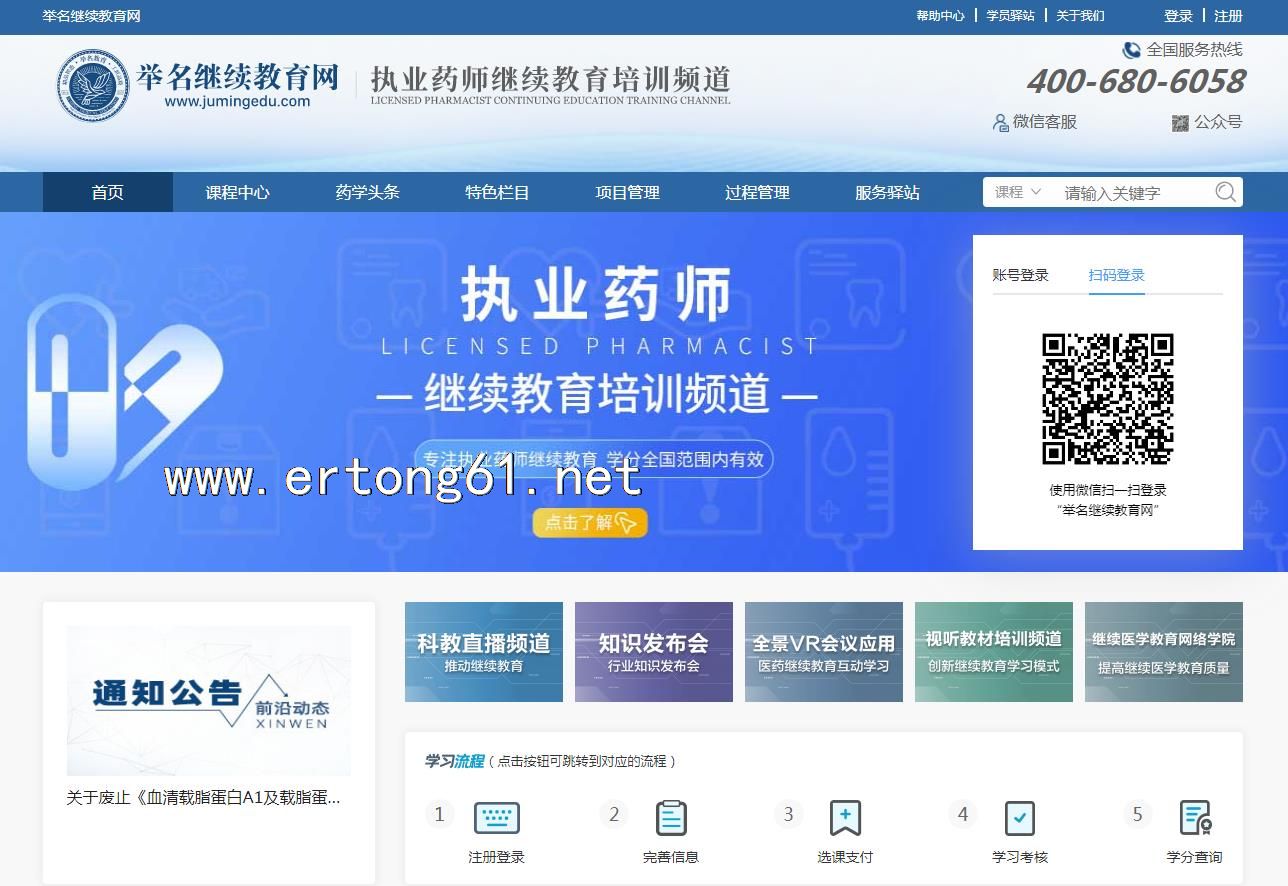Open the 通知公告 news image
1288x886 pixels.
[x=208, y=700]
